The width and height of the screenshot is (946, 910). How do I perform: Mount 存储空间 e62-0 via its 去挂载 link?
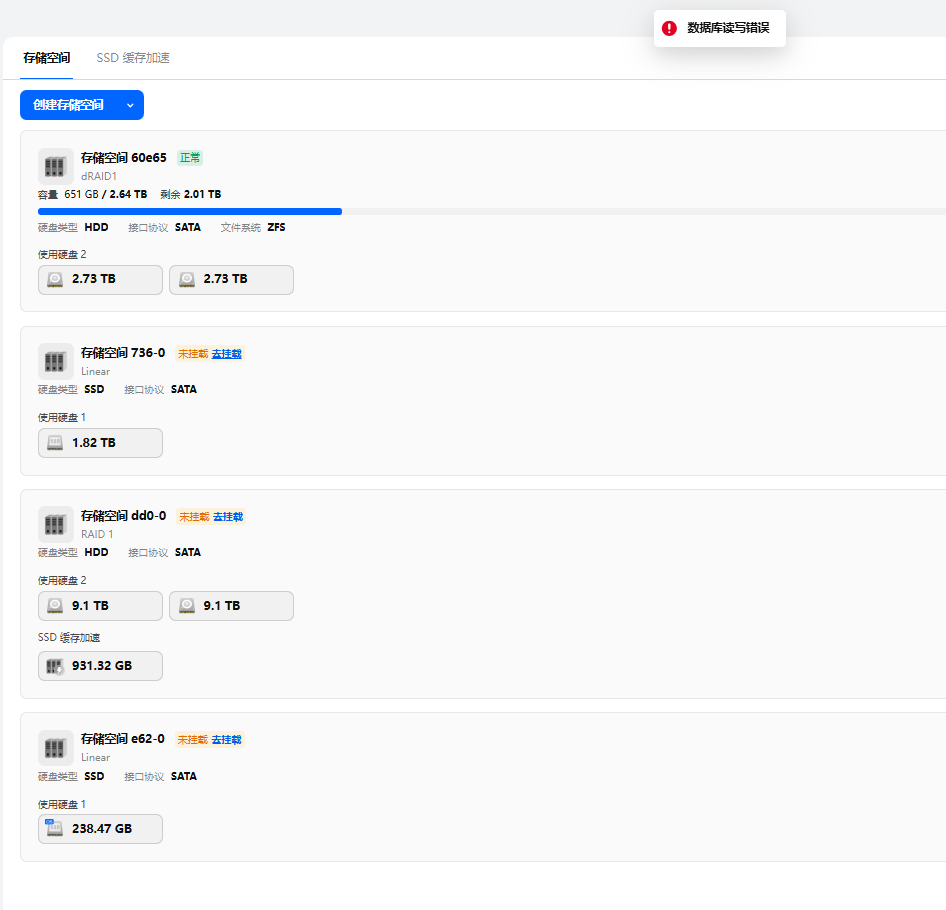click(227, 740)
